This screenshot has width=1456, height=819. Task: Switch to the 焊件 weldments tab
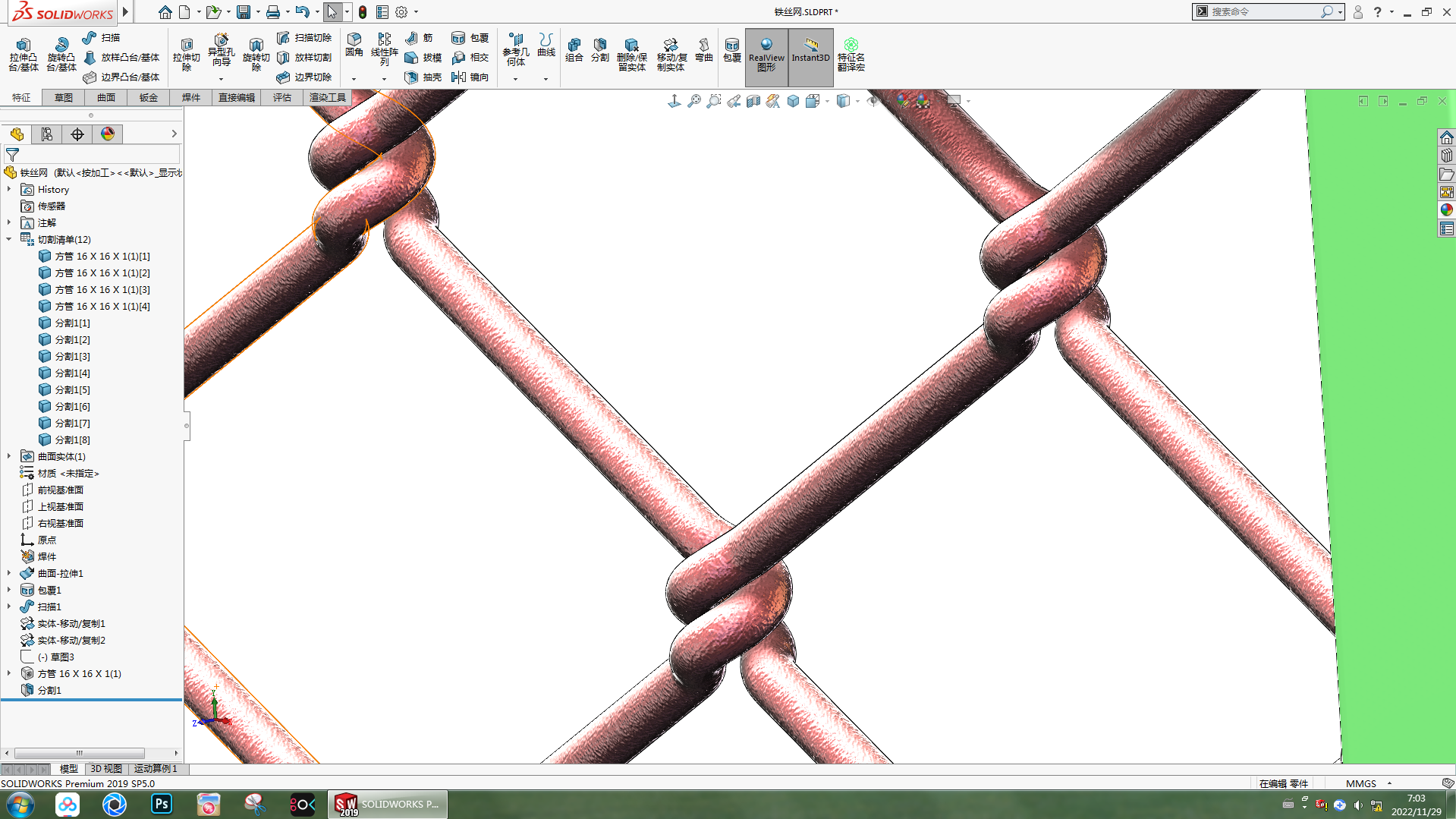(191, 97)
